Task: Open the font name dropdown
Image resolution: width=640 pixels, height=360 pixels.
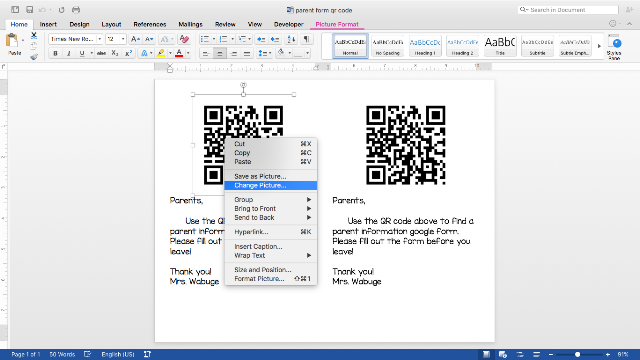Action: pyautogui.click(x=100, y=39)
